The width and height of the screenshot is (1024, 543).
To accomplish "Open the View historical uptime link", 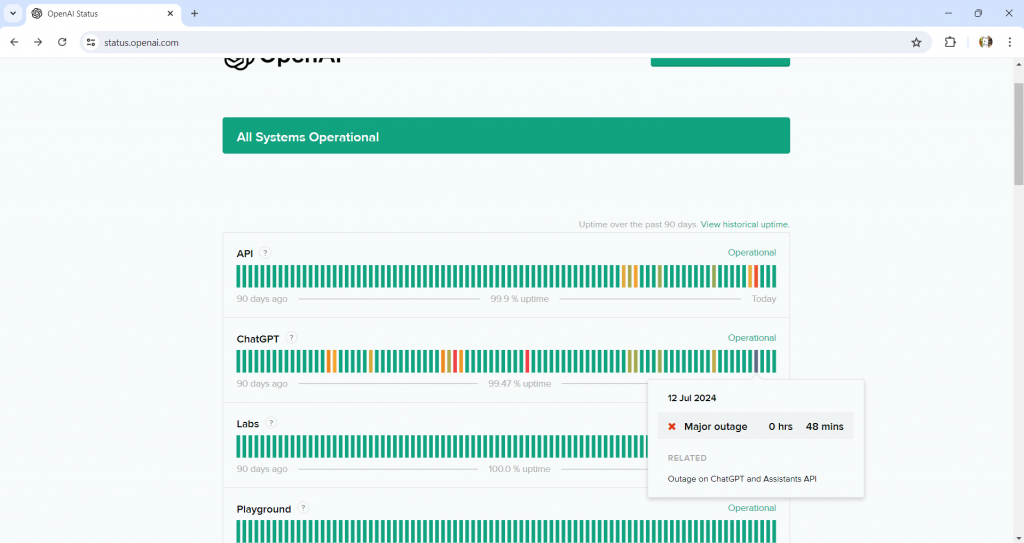I will tap(745, 225).
